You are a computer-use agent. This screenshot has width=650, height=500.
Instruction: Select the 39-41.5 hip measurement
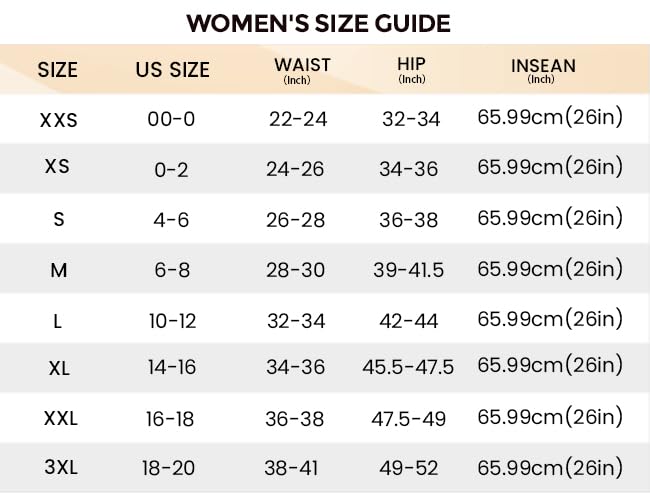[408, 270]
